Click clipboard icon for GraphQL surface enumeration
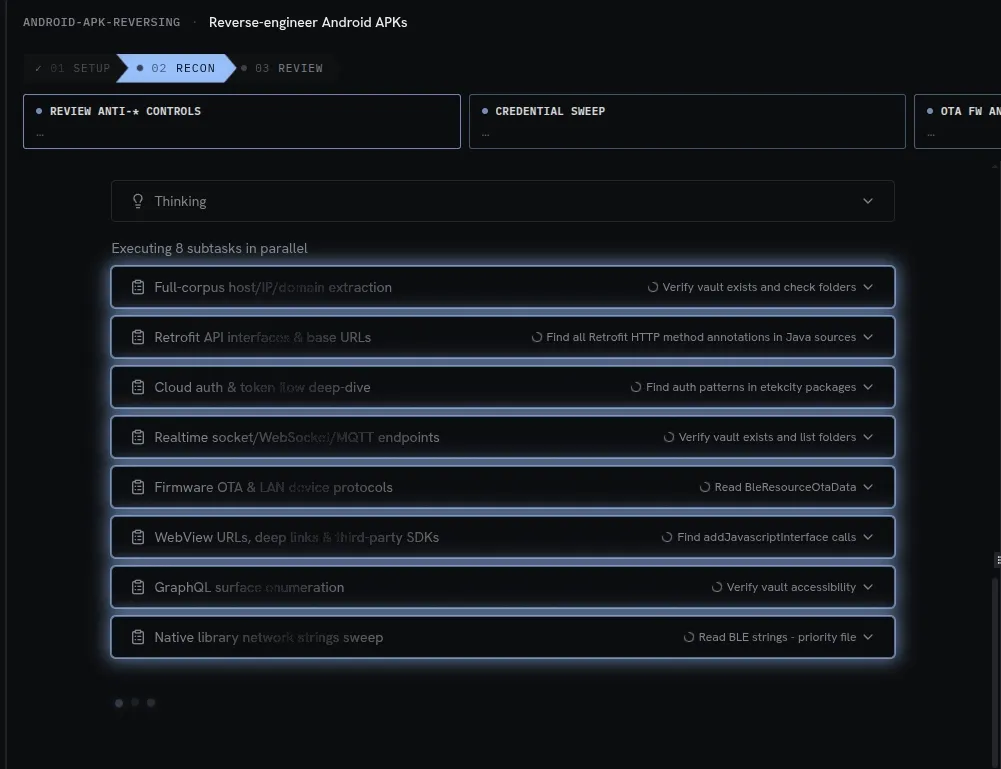The height and width of the screenshot is (769, 1001). pos(138,587)
